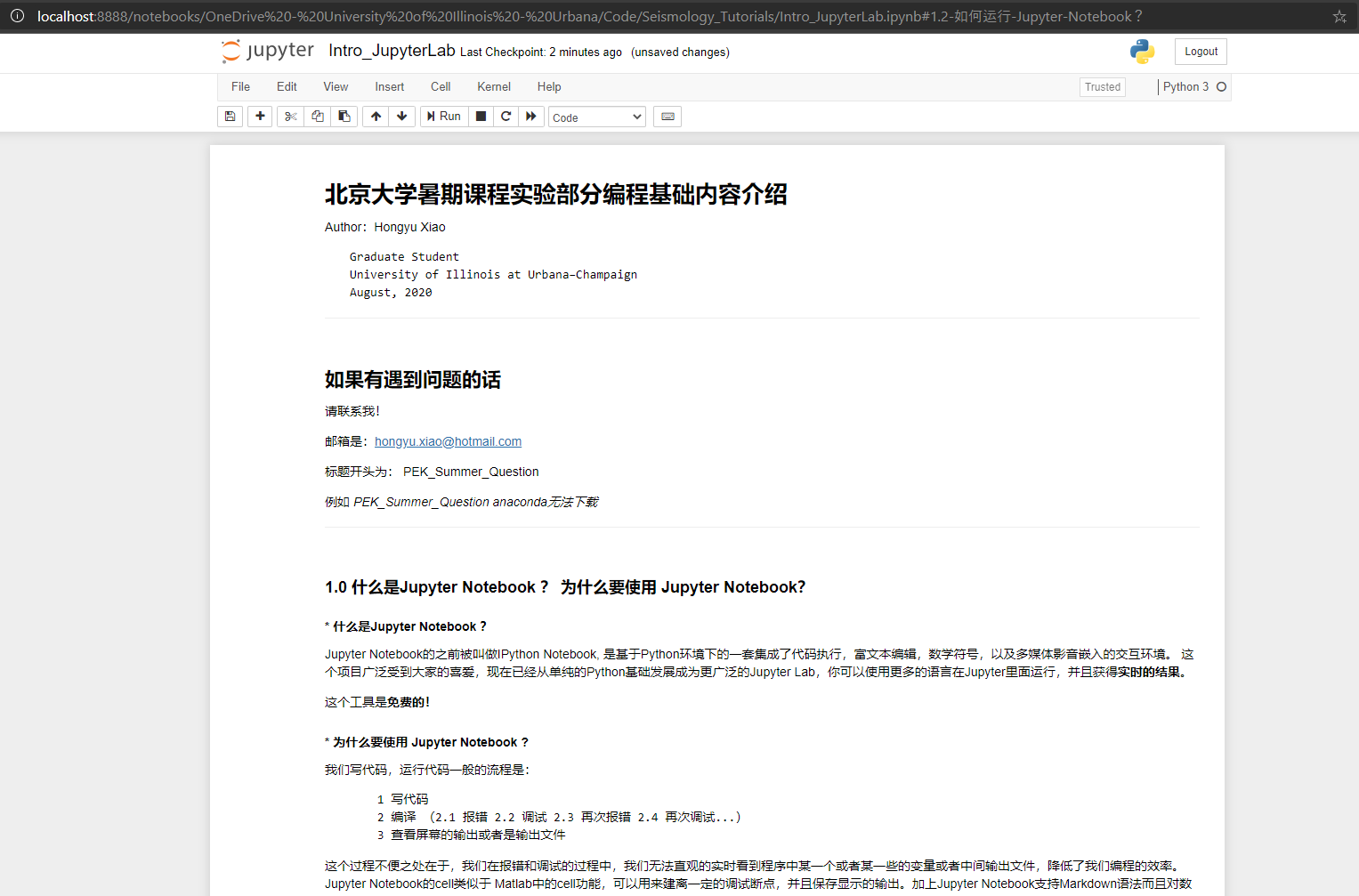Copy selected cells using the toolbar icon
The image size is (1359, 896).
click(x=318, y=117)
